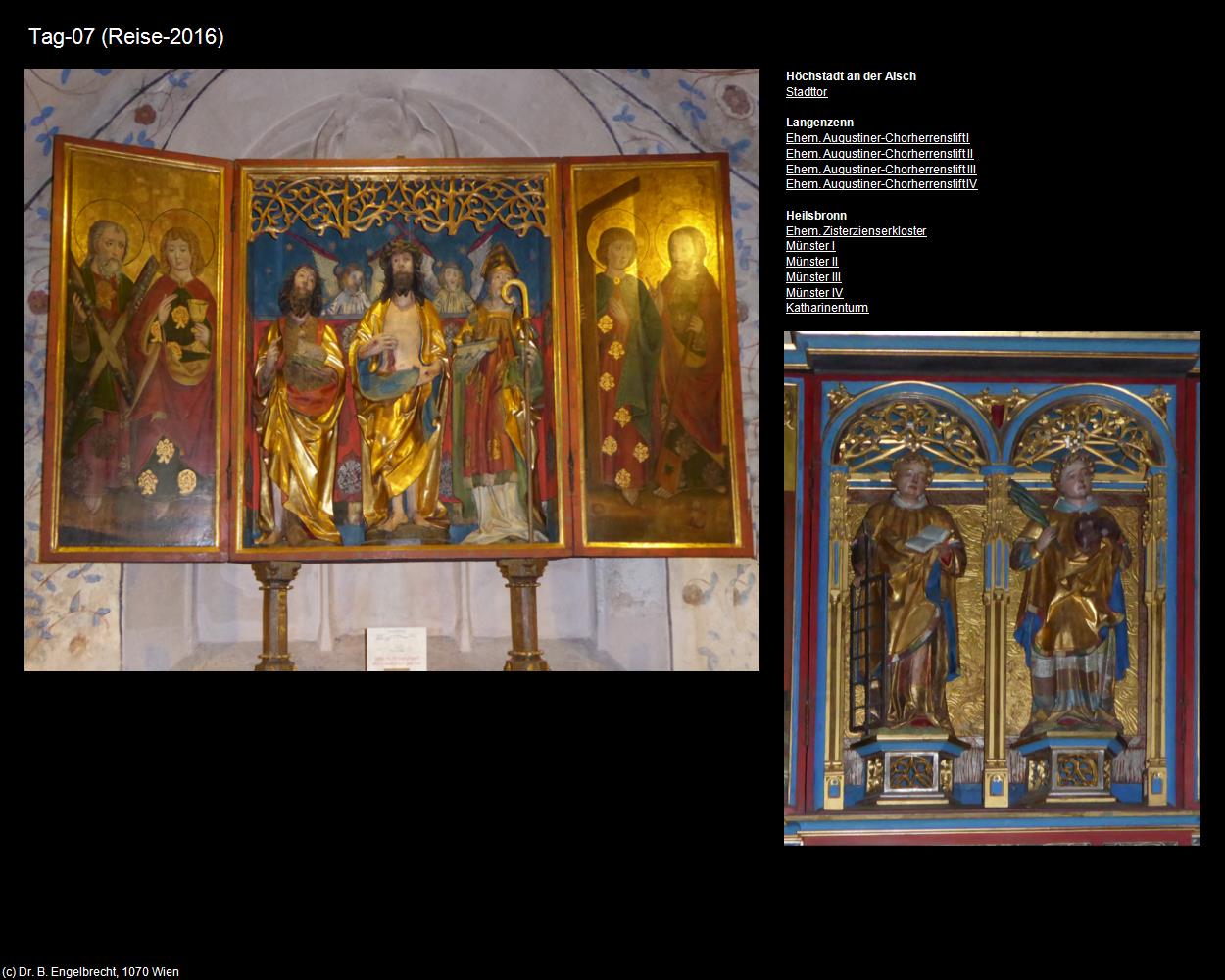1225x980 pixels.
Task: Open Ehem. Augustiner-Chorherrenstift IV link
Action: [881, 184]
